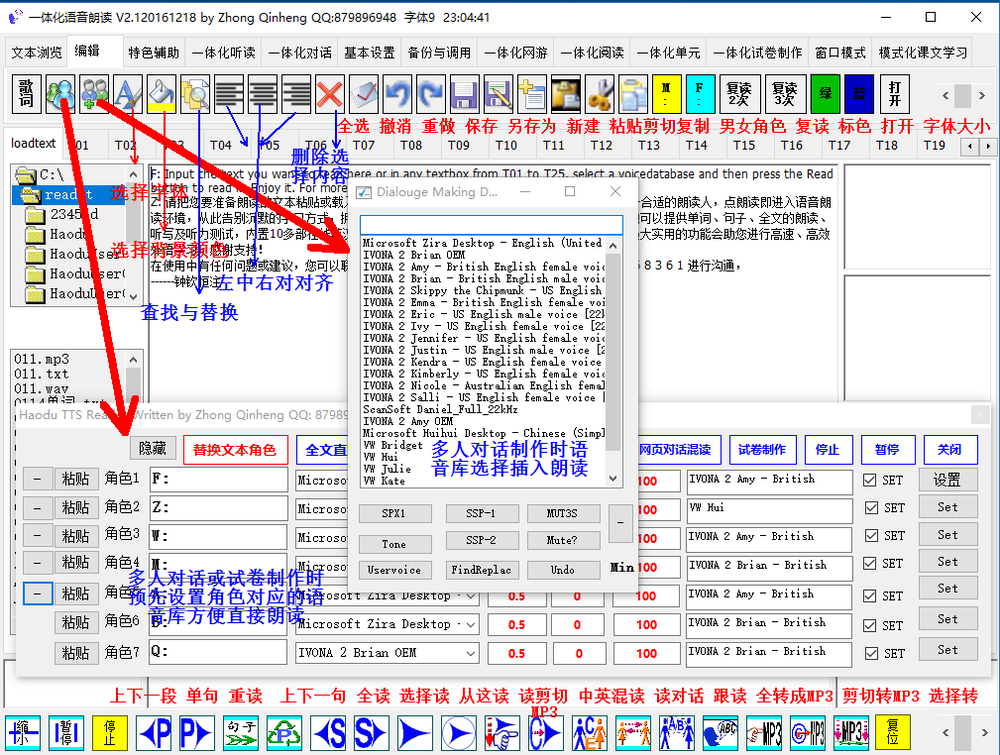Toggle SET checkbox in 角色5 row
Image resolution: width=1000 pixels, height=755 pixels.
pyautogui.click(x=869, y=596)
